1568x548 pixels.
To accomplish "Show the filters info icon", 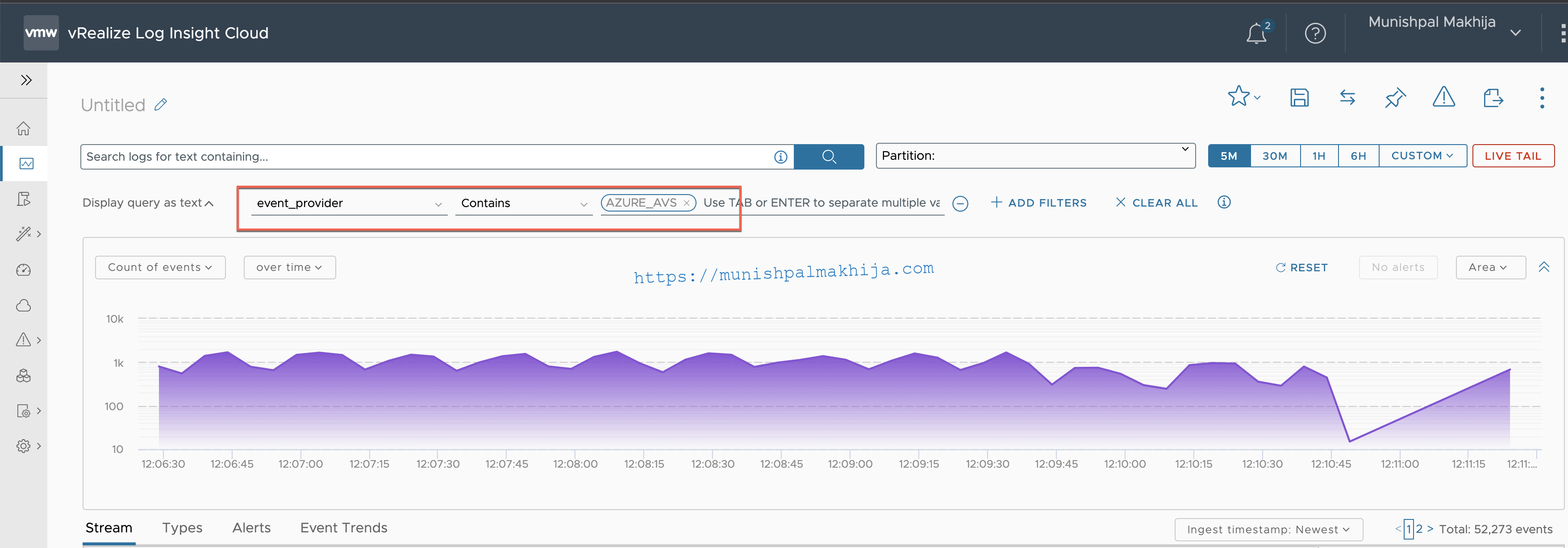I will click(1223, 202).
